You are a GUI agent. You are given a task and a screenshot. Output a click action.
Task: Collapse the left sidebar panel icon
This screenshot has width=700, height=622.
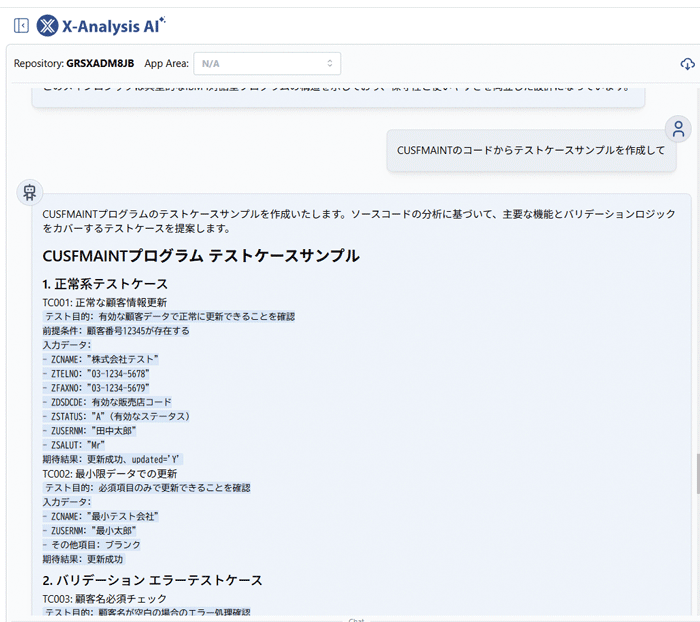21,25
